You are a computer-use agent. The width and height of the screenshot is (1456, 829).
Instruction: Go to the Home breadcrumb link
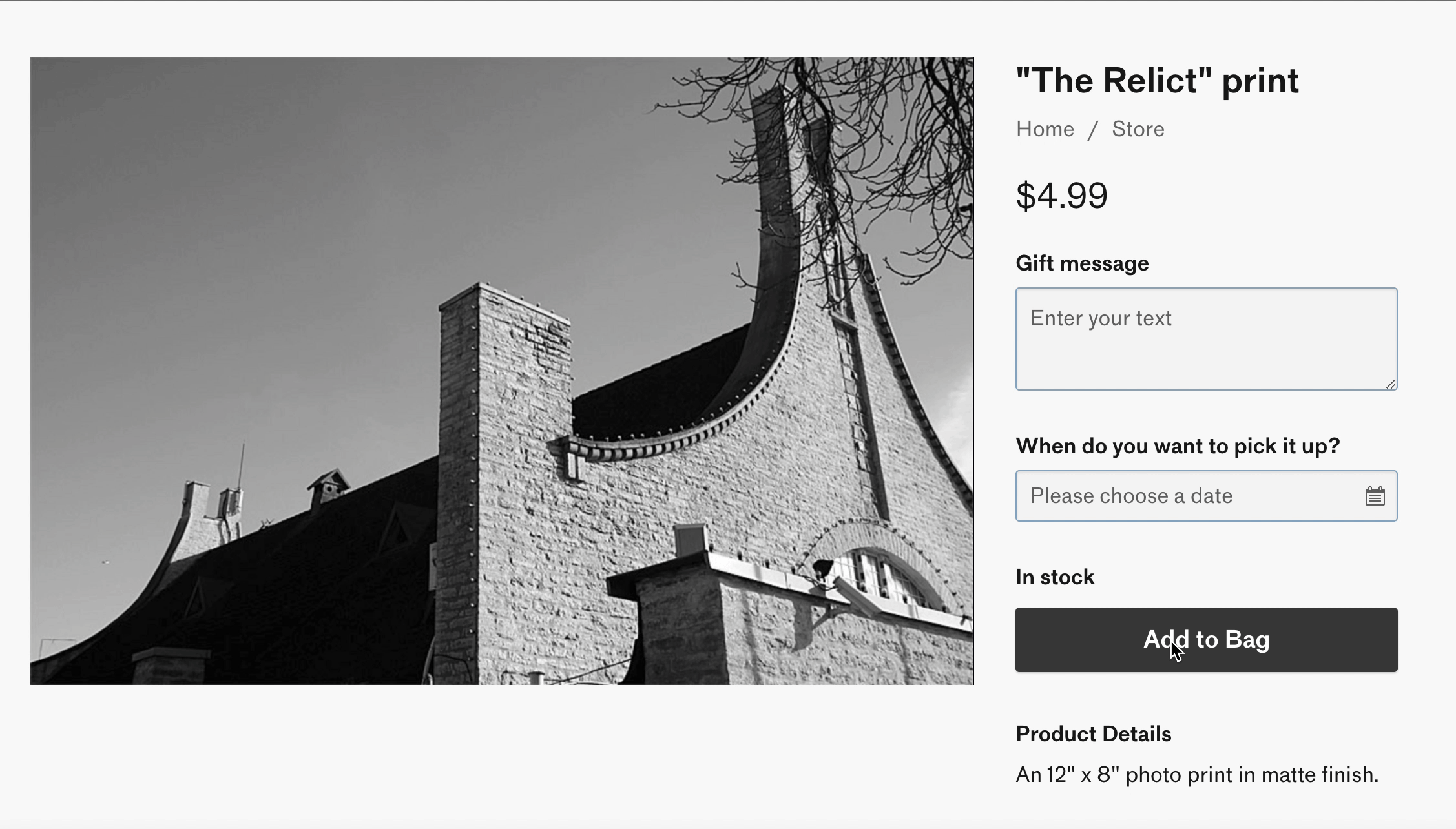[x=1045, y=129]
